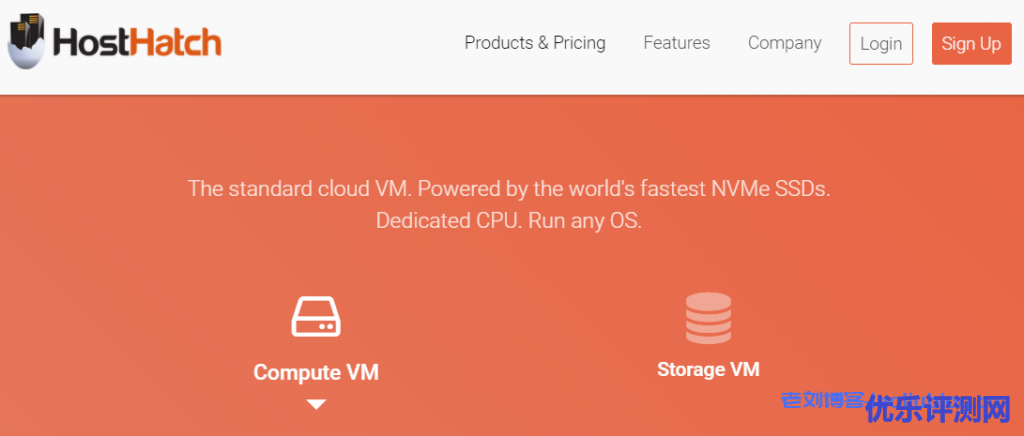Click the white arrow under Compute VM

click(x=316, y=404)
